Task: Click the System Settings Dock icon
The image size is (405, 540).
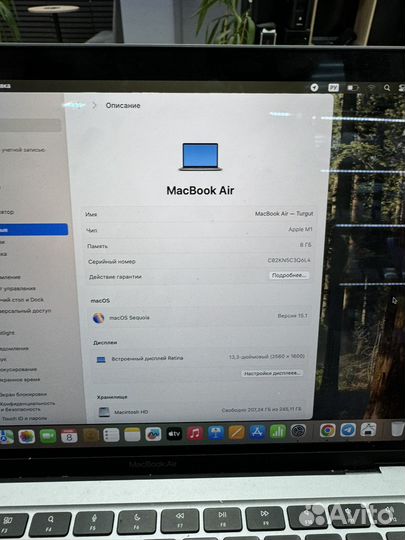Action: (x=298, y=431)
